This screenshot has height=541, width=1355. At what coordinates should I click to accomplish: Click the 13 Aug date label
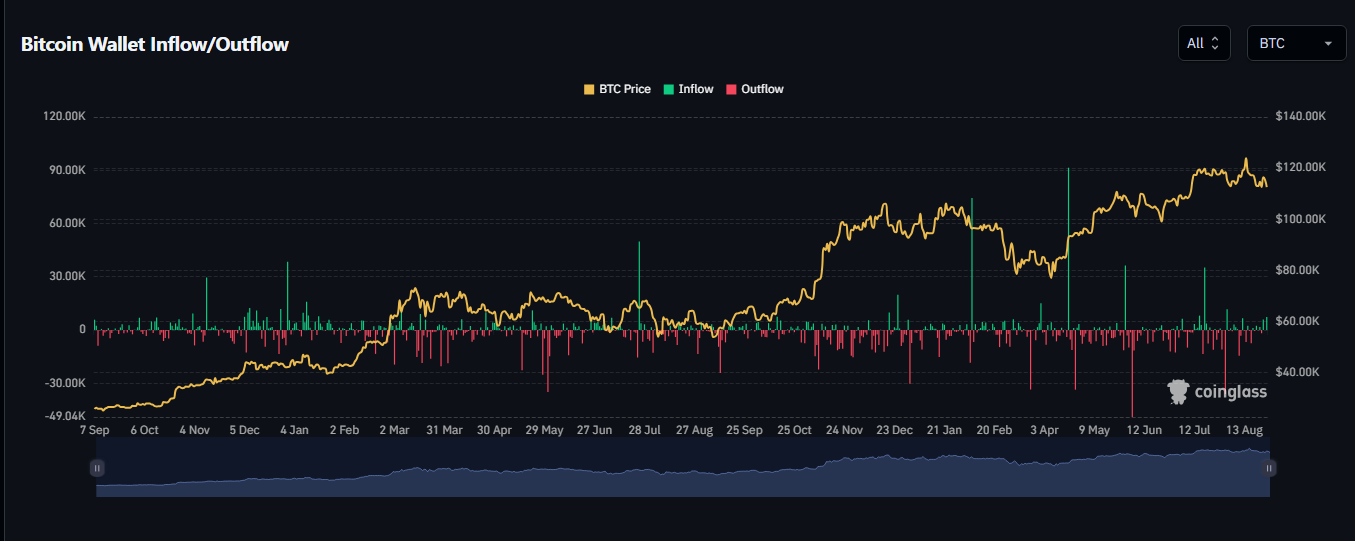click(1244, 430)
